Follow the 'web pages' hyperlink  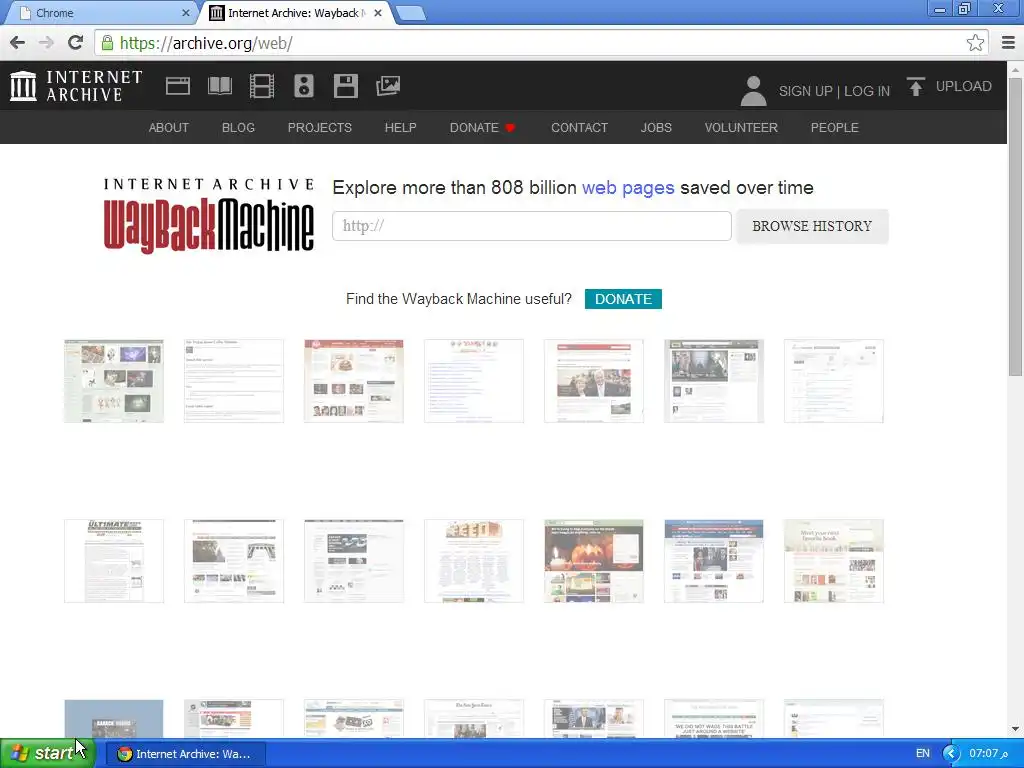tap(628, 188)
